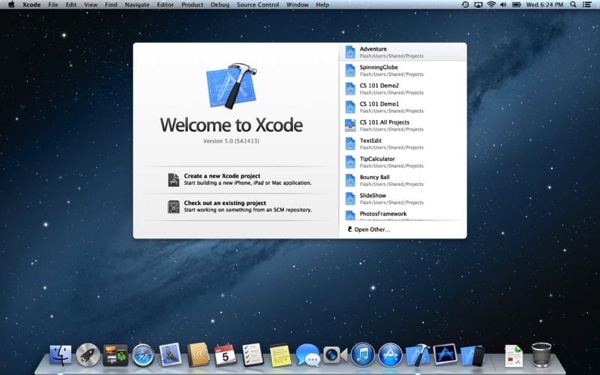Screen dimensions: 600x375
Task: Open the Navigate menu
Action: tap(137, 5)
